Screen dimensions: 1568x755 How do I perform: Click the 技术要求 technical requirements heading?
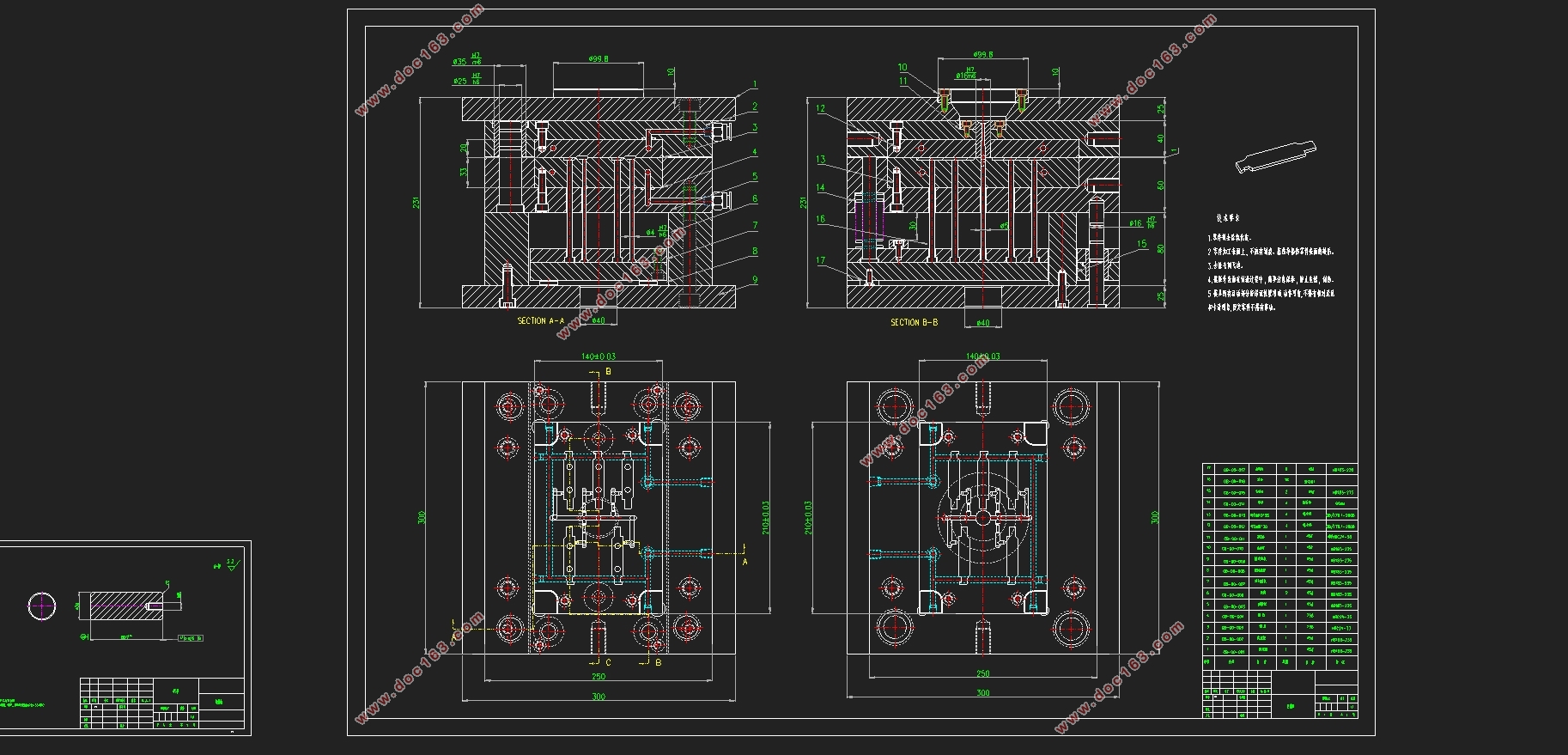1226,219
